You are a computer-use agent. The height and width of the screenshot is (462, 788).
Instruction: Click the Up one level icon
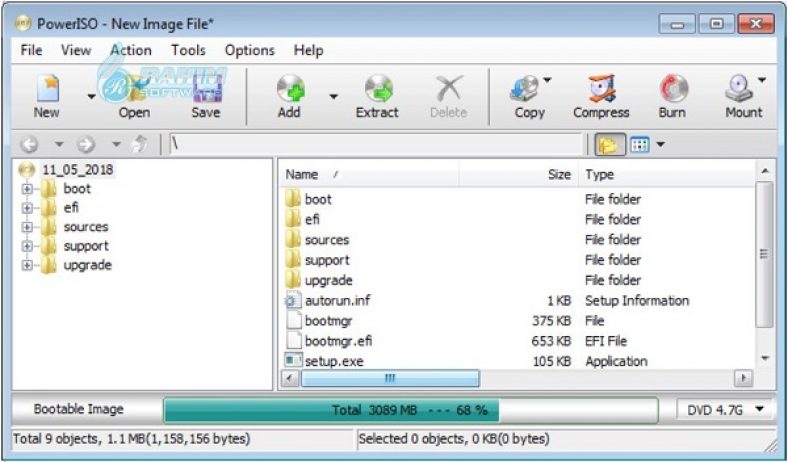point(140,145)
